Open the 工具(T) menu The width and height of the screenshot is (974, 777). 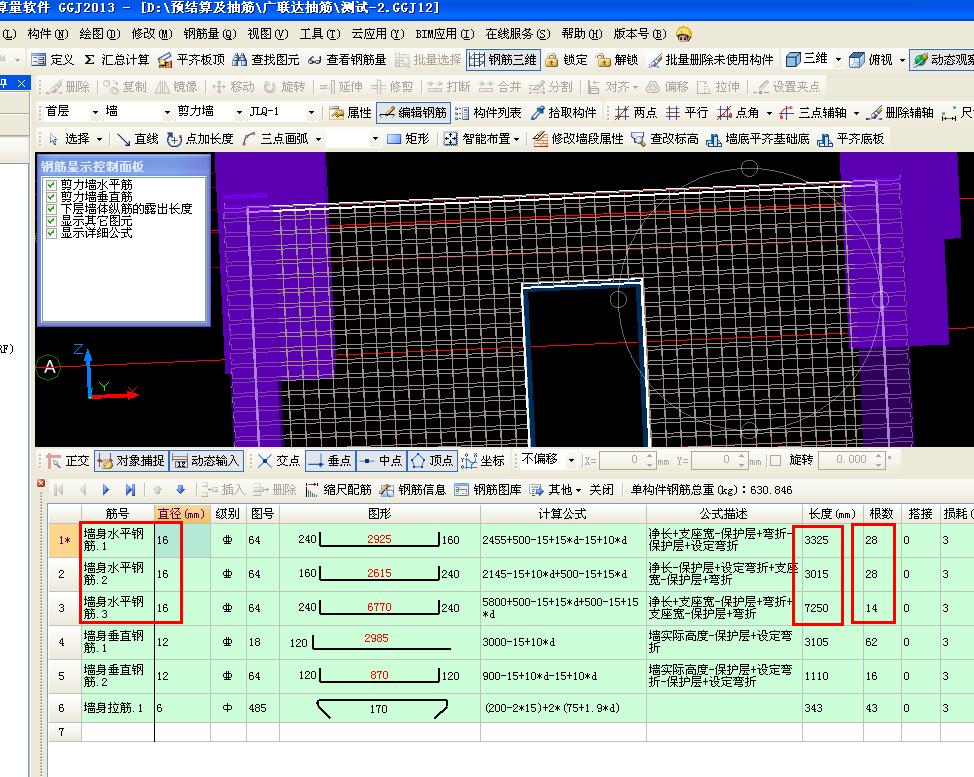click(x=320, y=34)
